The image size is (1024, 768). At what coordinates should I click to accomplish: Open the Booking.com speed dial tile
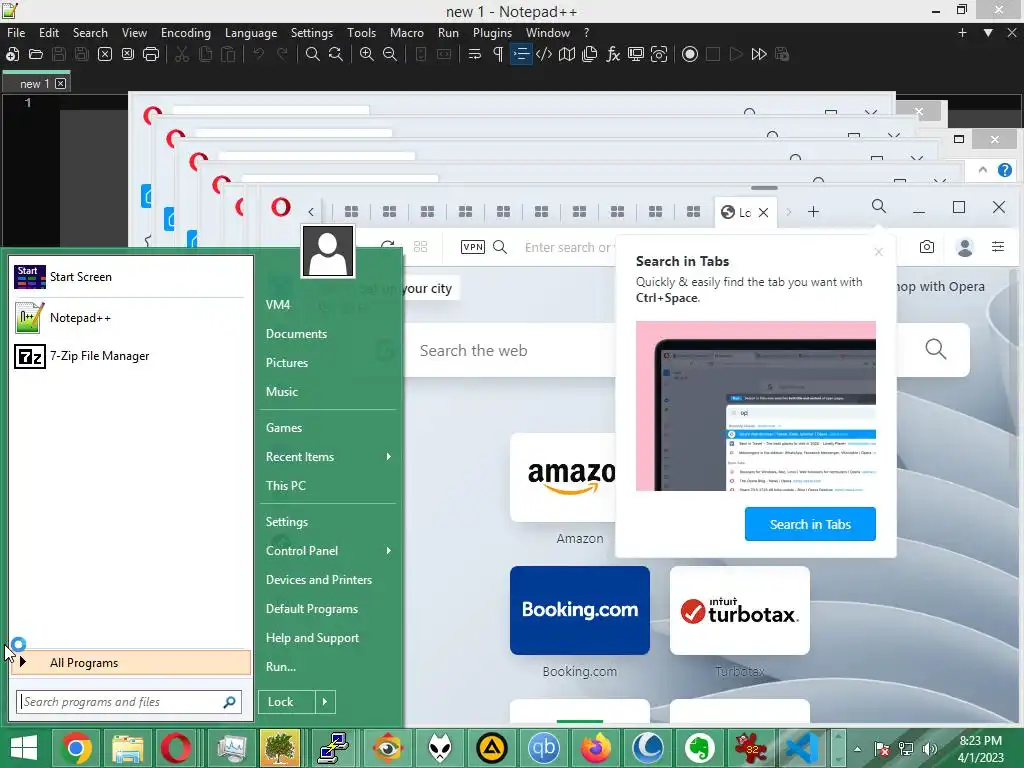(580, 610)
